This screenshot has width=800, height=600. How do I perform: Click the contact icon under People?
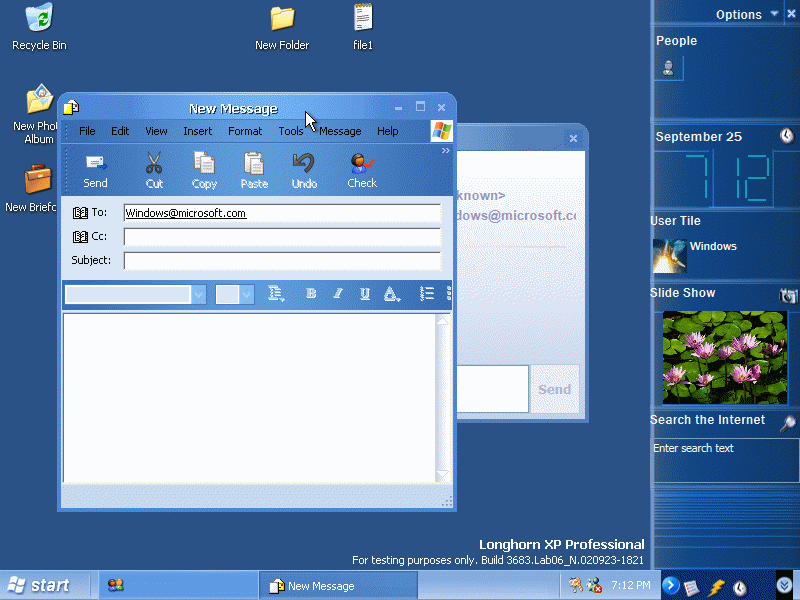[668, 68]
